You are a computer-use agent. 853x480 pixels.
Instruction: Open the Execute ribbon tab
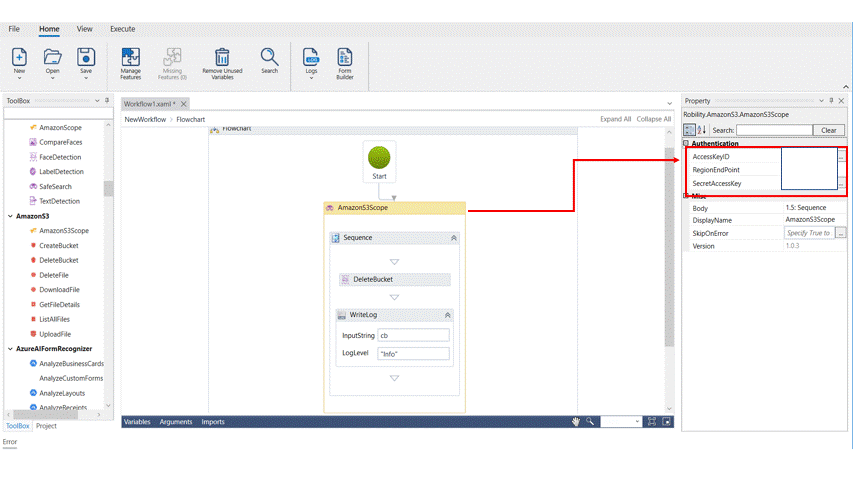pos(122,29)
